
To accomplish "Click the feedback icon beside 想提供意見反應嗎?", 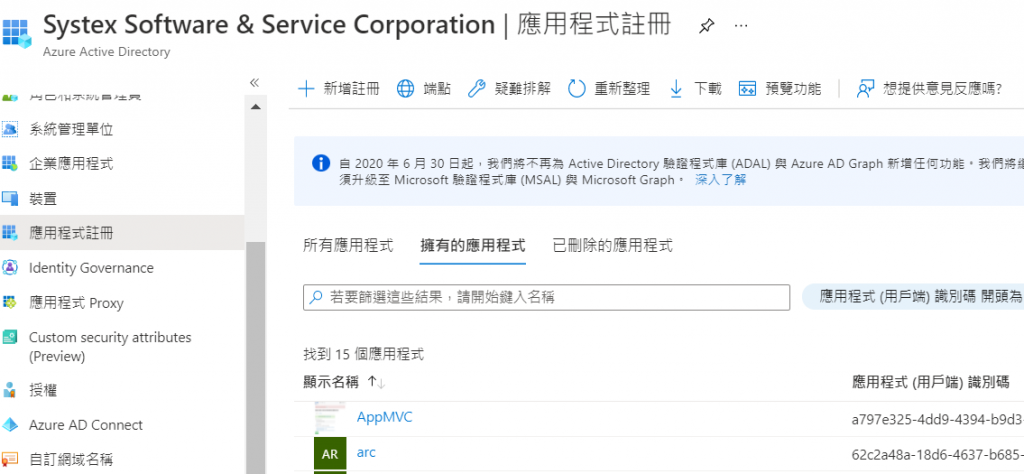I will point(865,89).
